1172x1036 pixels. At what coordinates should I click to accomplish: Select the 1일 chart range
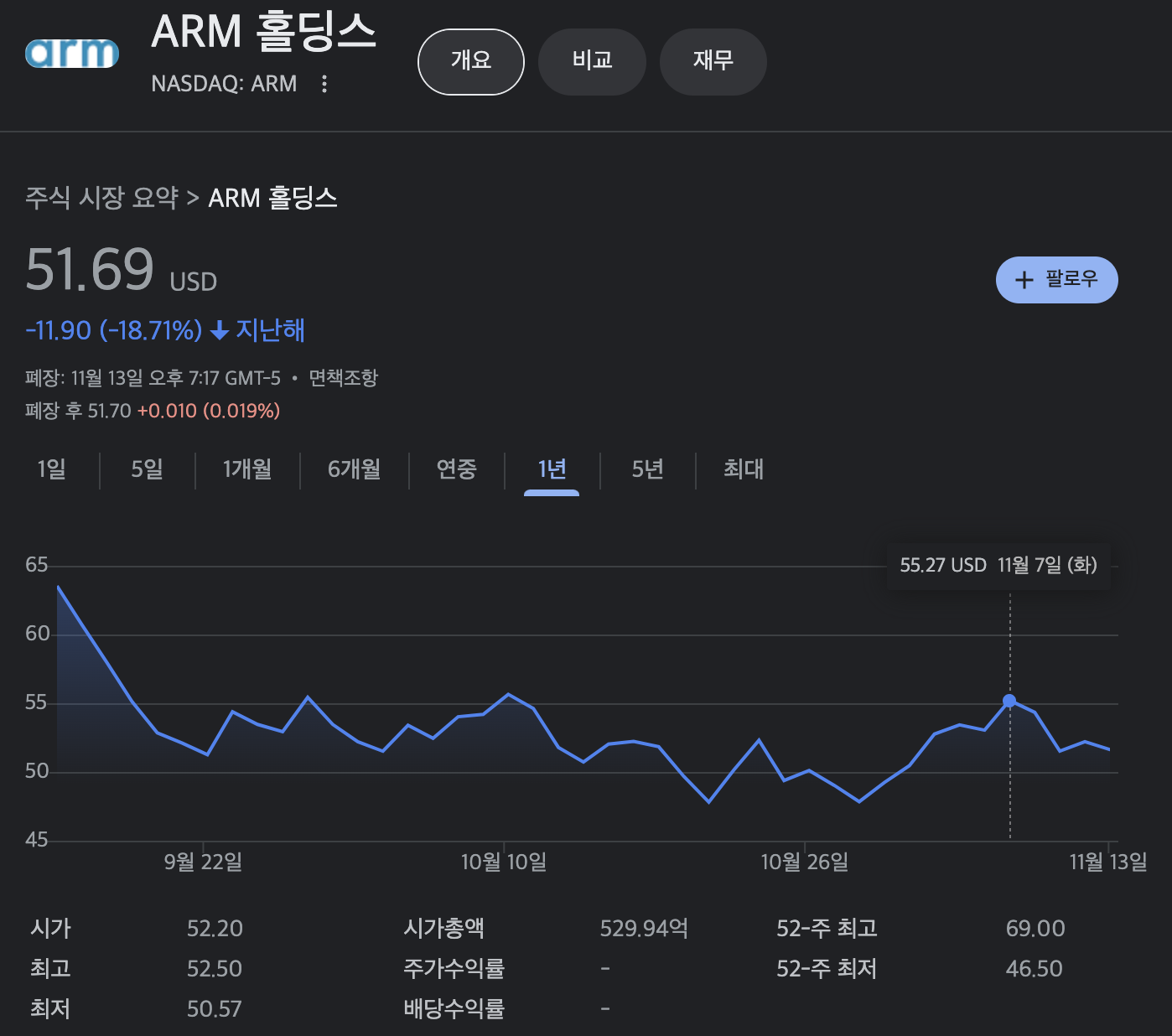click(x=51, y=469)
